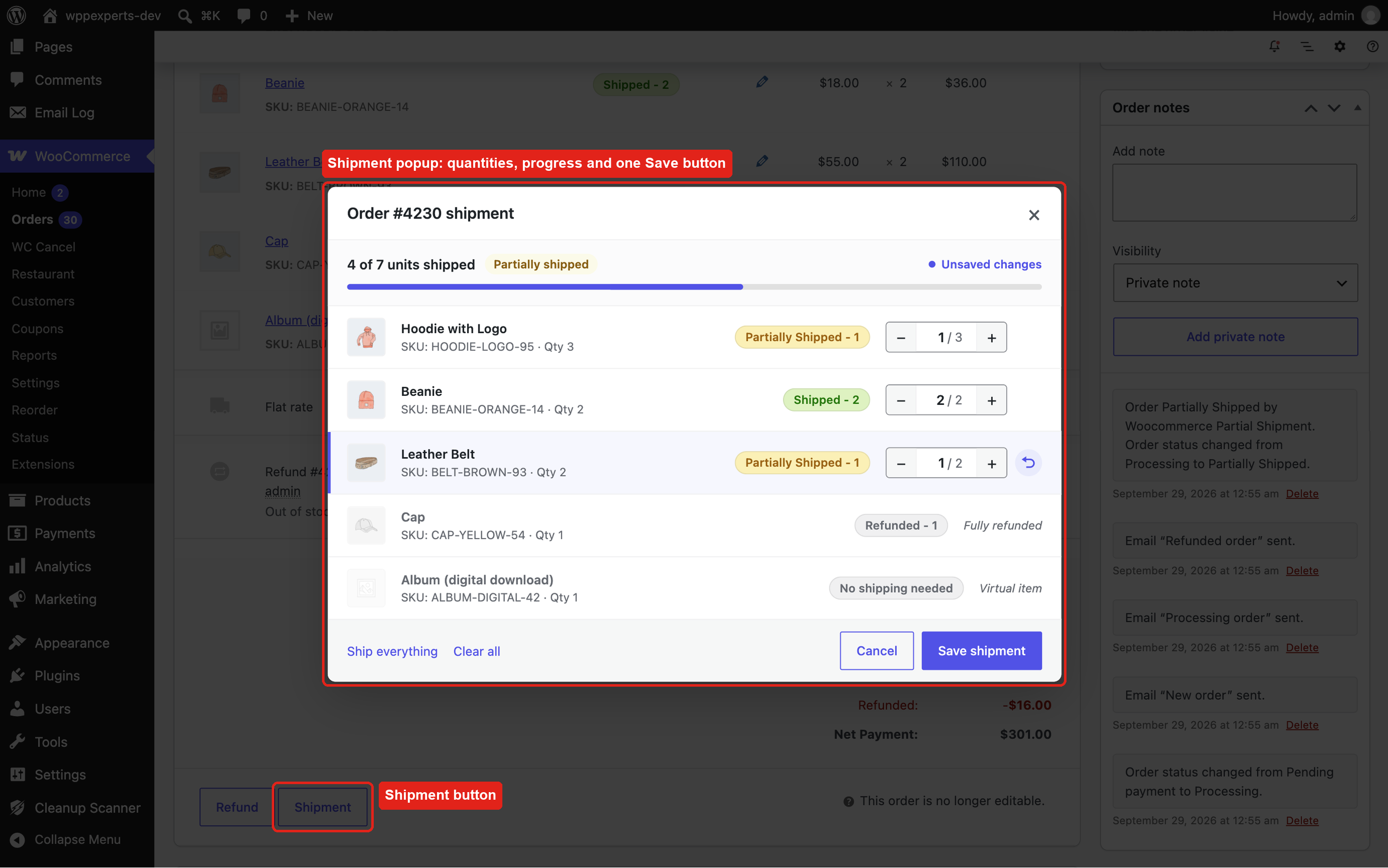Click the help question mark icon
The width and height of the screenshot is (1388, 868).
click(1372, 46)
